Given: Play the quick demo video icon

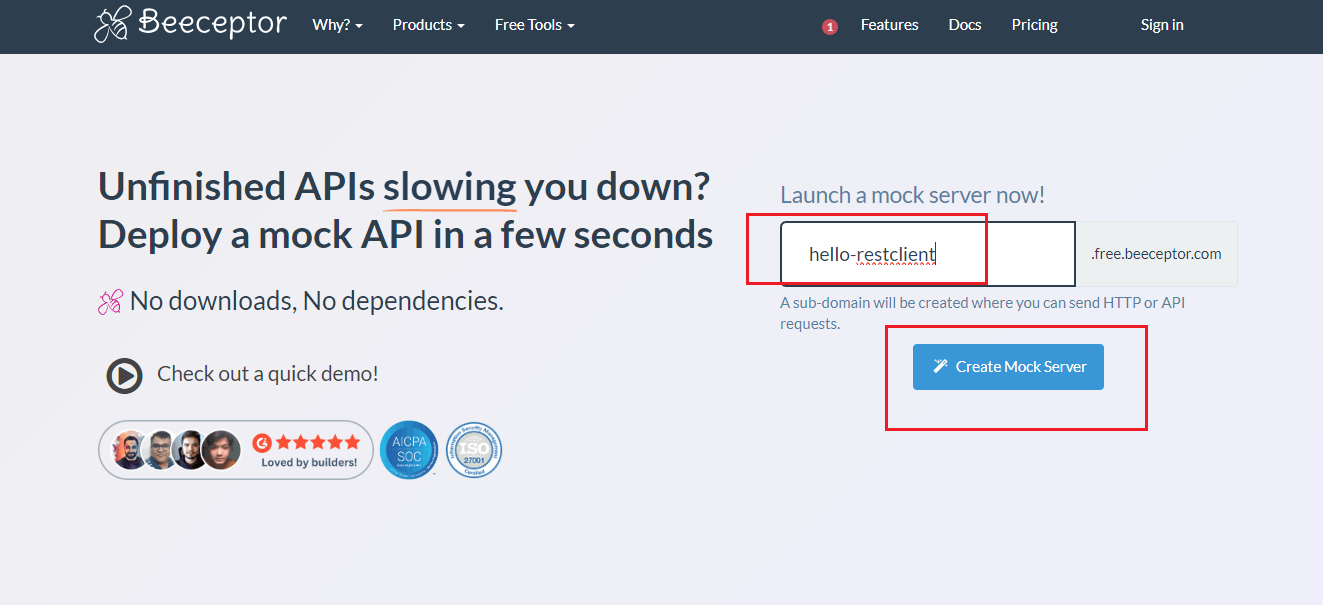Looking at the screenshot, I should (x=125, y=375).
